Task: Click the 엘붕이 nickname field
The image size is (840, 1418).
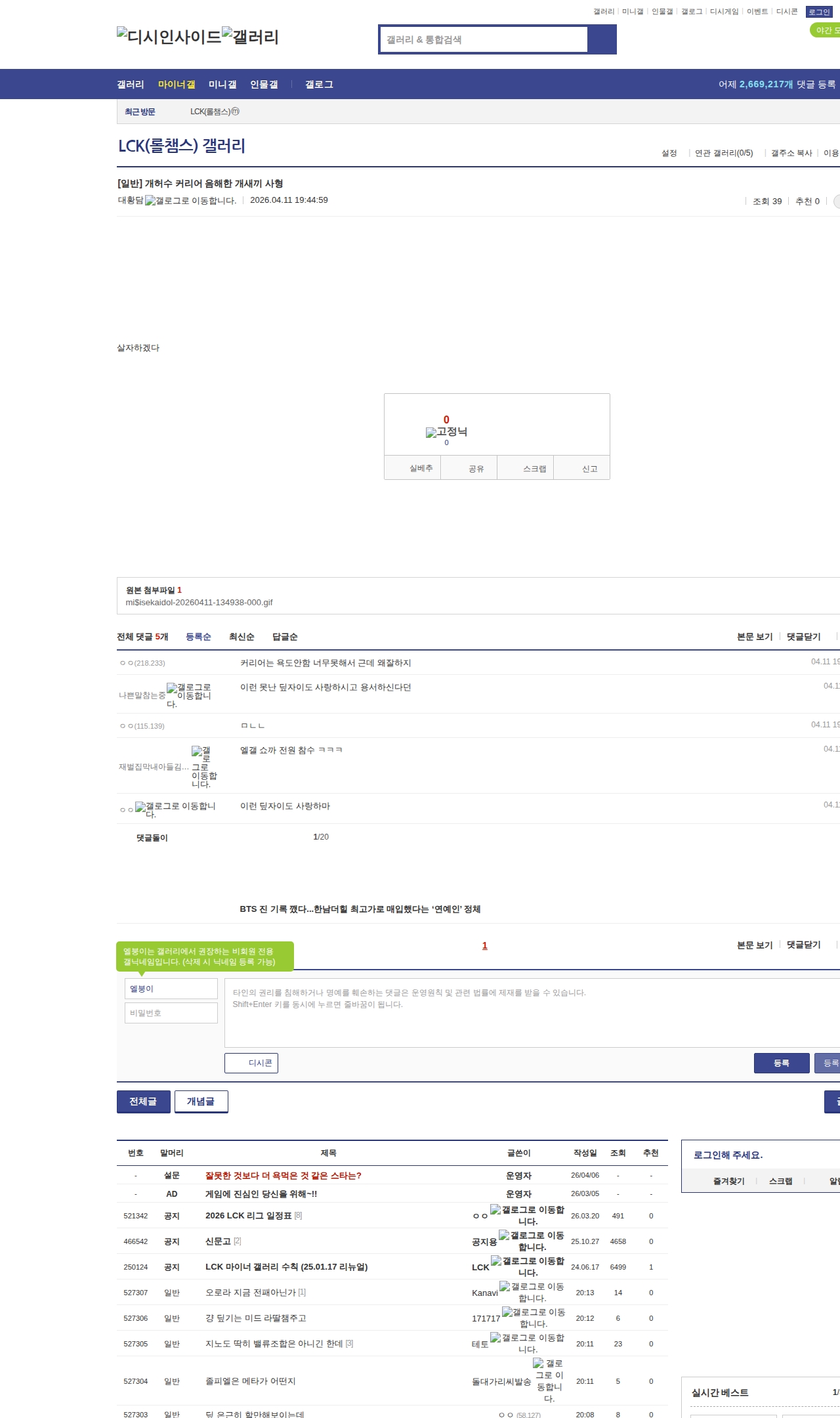Action: click(x=171, y=989)
